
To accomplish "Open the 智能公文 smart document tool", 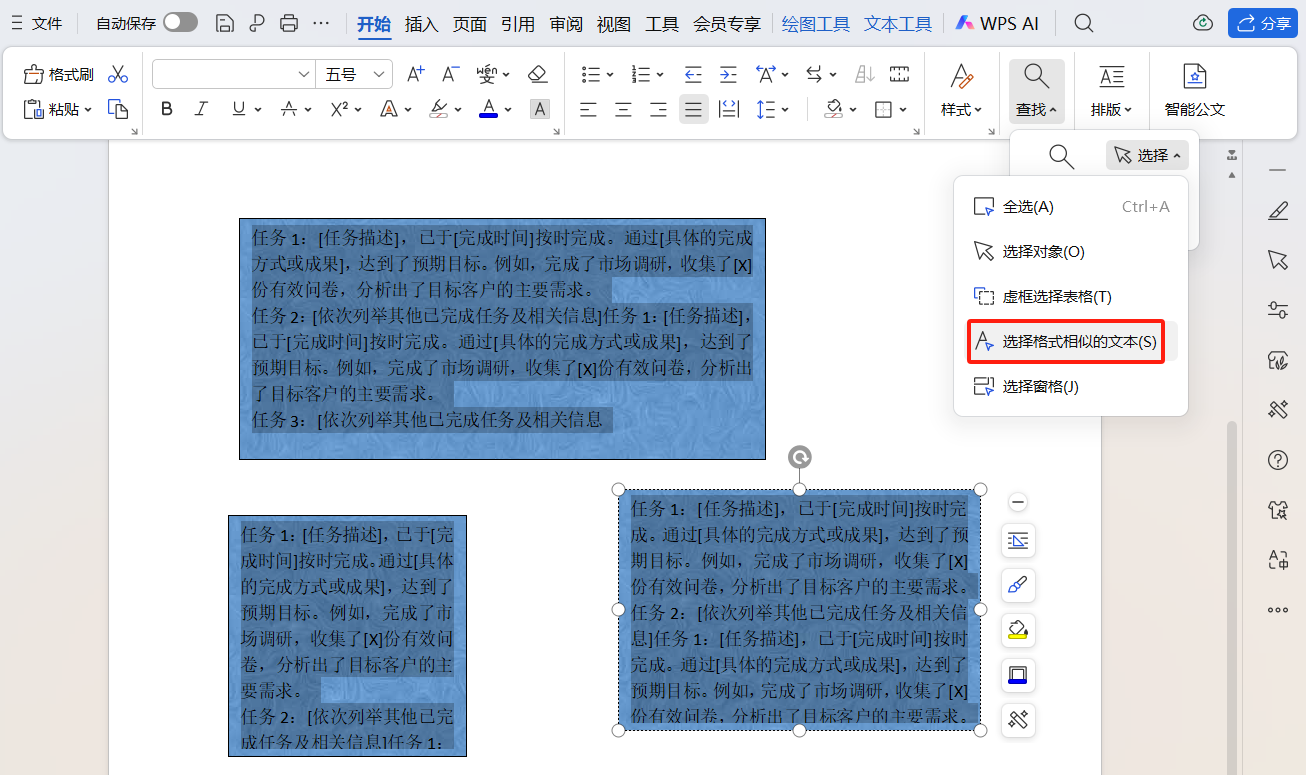I will tap(1194, 88).
